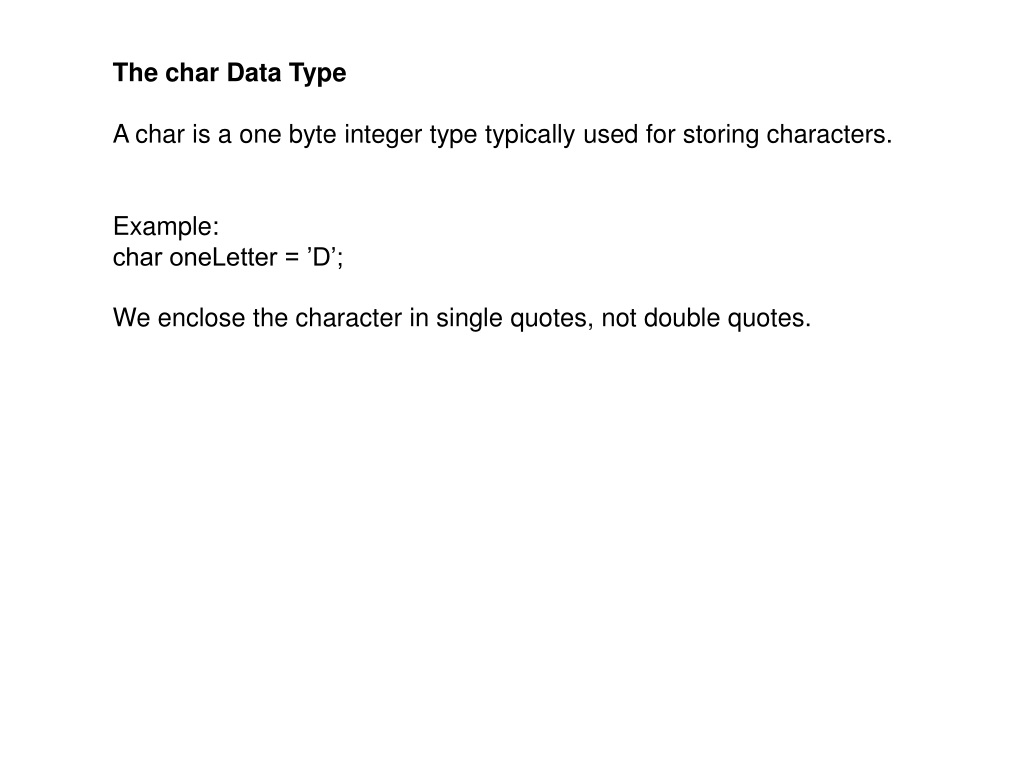This screenshot has width=1024, height=768.
Task: Click the word "characters." ending the first sentence
Action: (829, 134)
